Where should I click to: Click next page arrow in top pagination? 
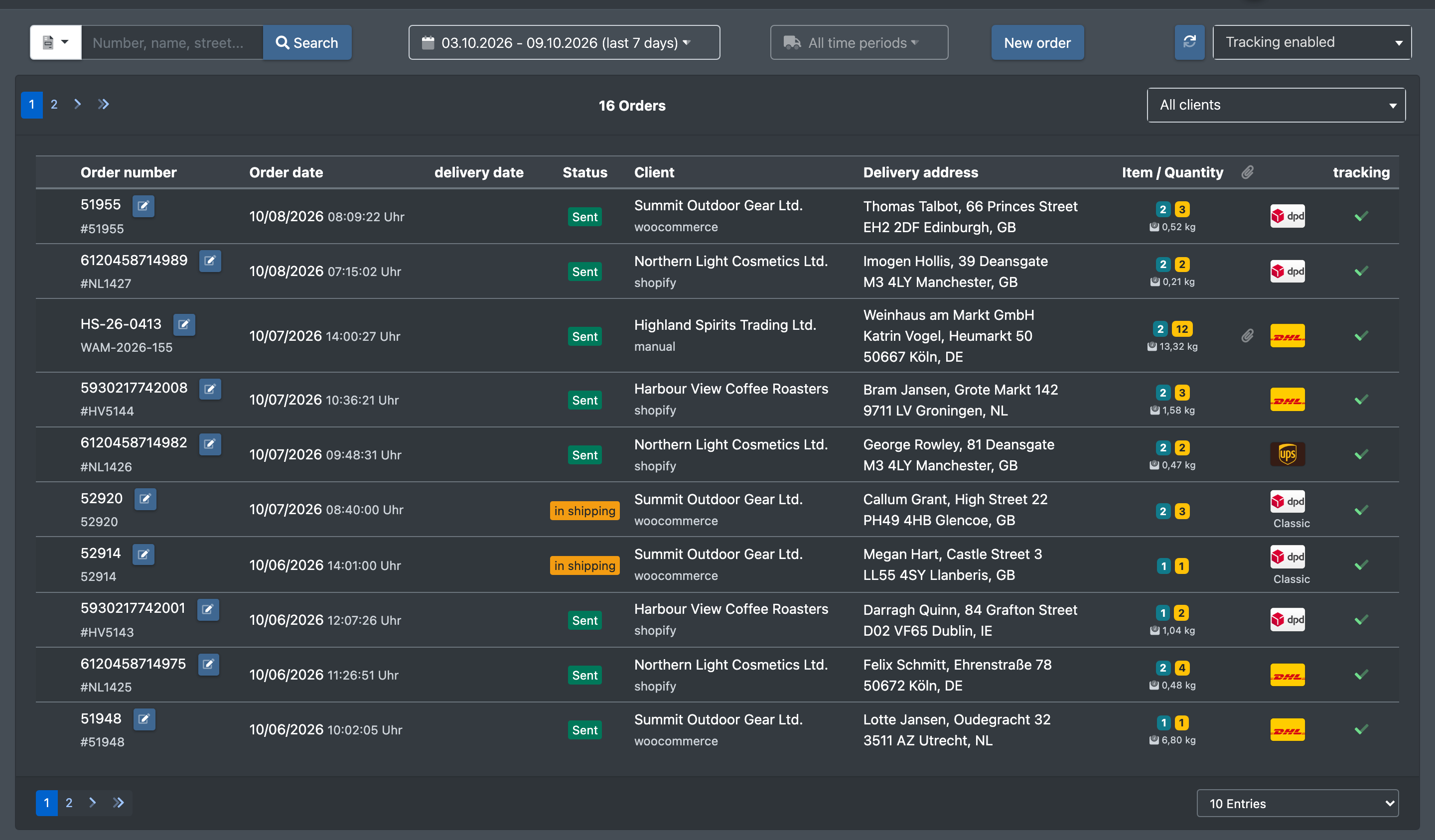77,104
